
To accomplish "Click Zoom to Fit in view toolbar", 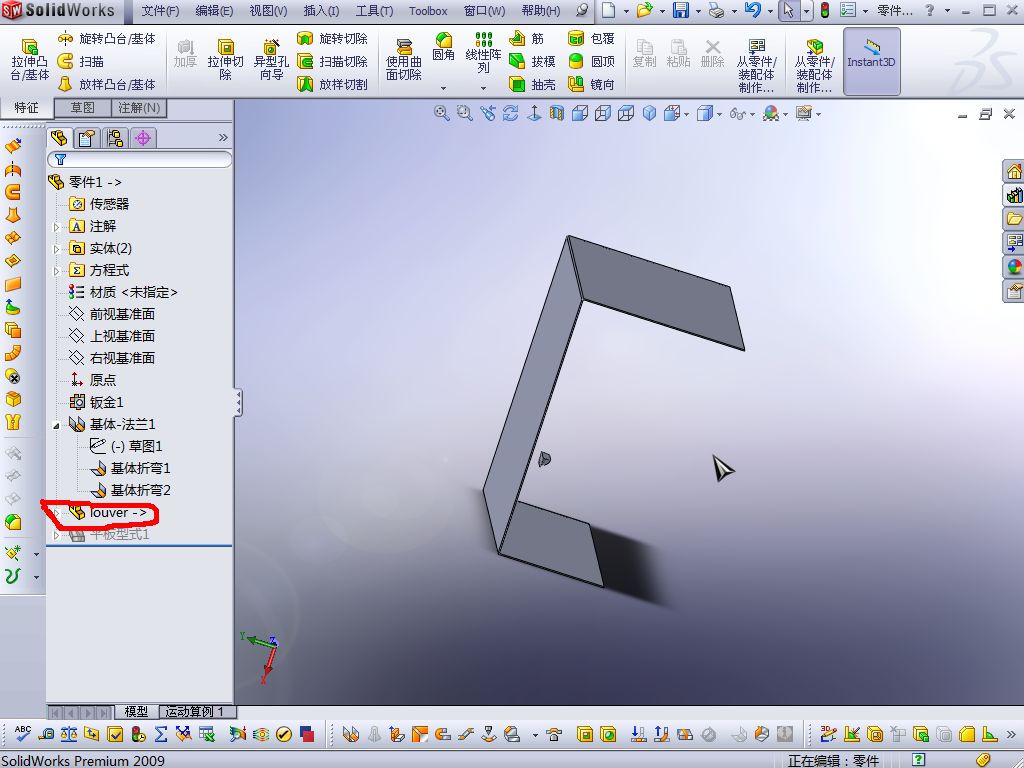I will (x=441, y=114).
